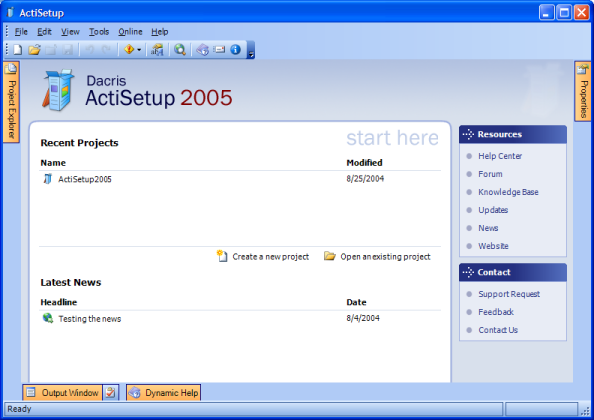This screenshot has width=594, height=420.
Task: Click the disabled Undo arrow icon
Action: click(90, 50)
